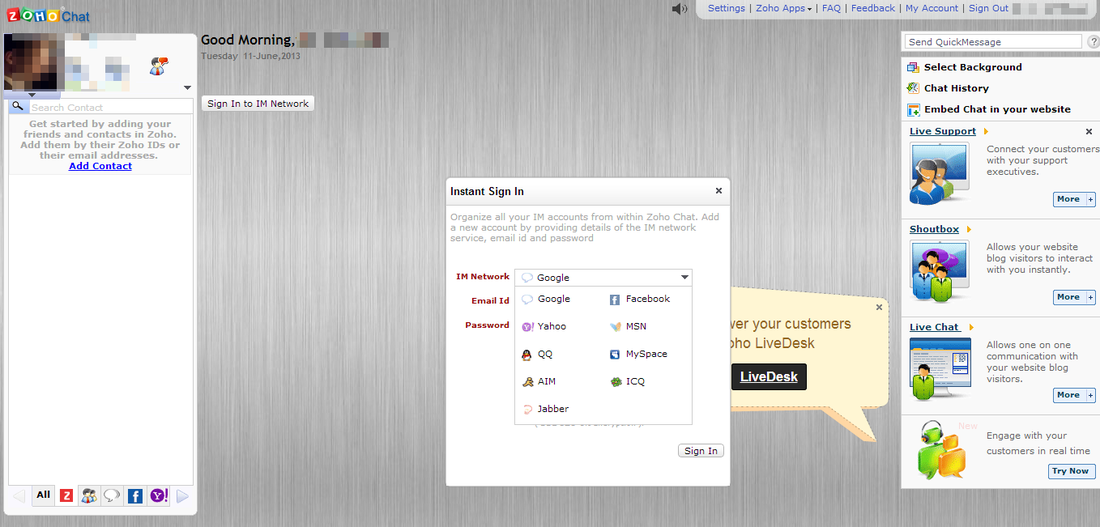
Task: Choose AIM in the IM network list
Action: pos(539,382)
